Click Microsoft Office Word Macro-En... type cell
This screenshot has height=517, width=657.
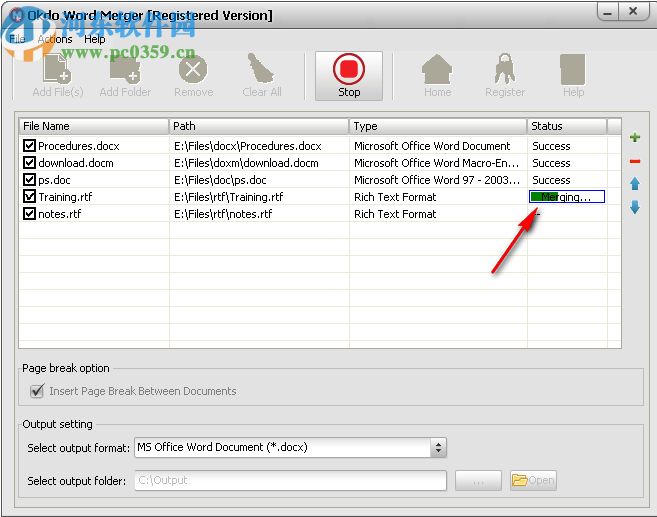436,163
